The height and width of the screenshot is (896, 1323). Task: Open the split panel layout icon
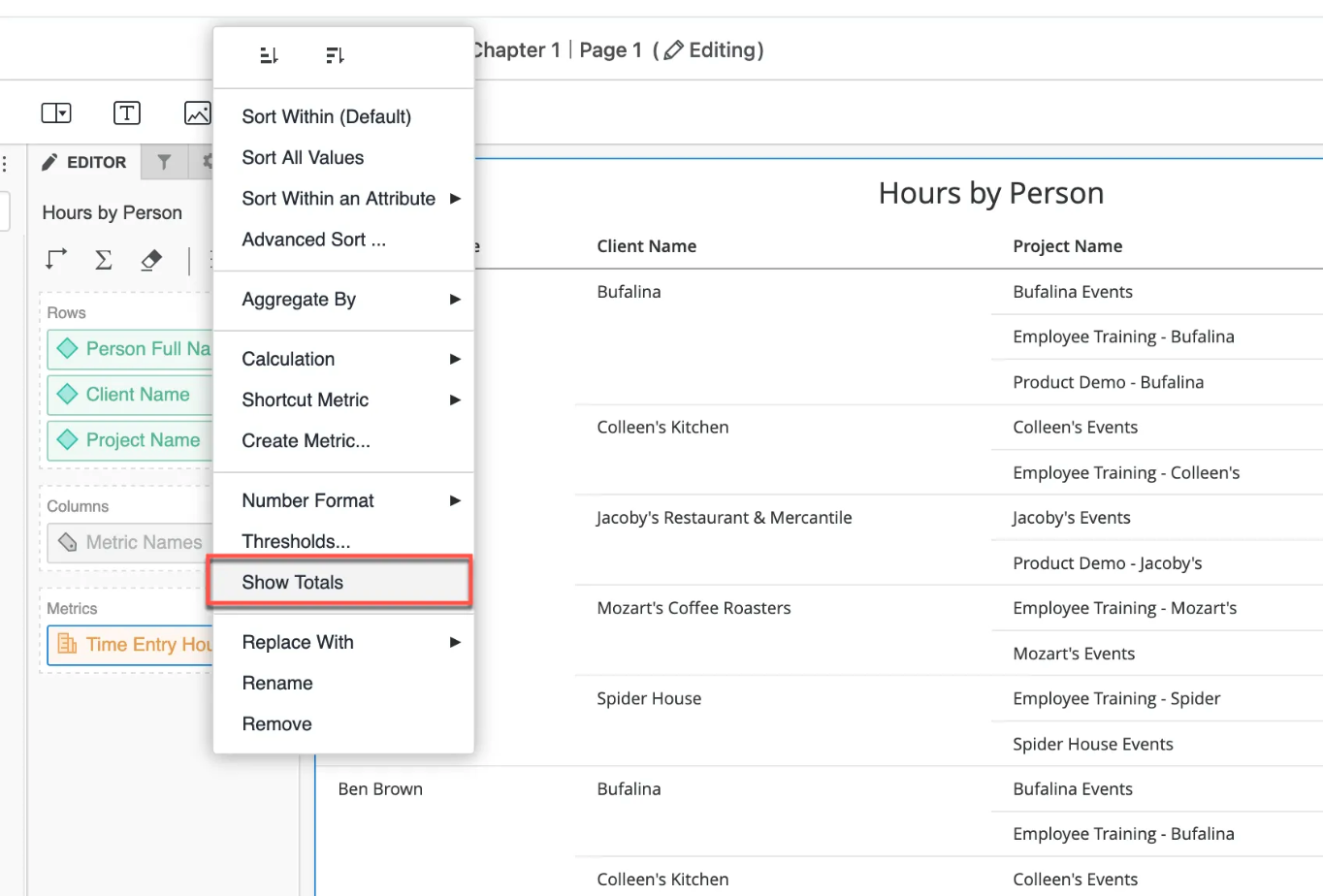point(55,112)
